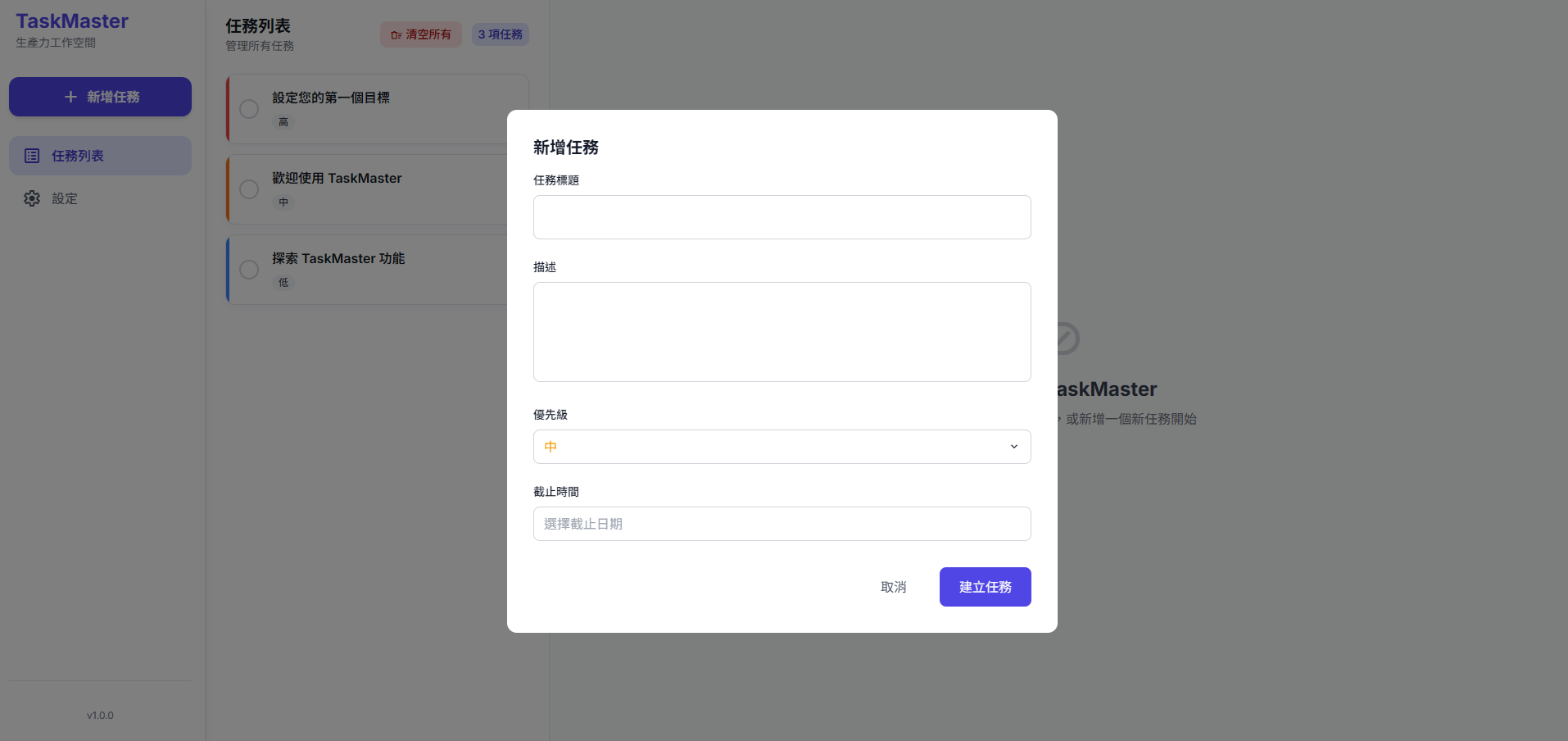The height and width of the screenshot is (741, 1568).
Task: Click the settings gear icon
Action: (x=32, y=198)
